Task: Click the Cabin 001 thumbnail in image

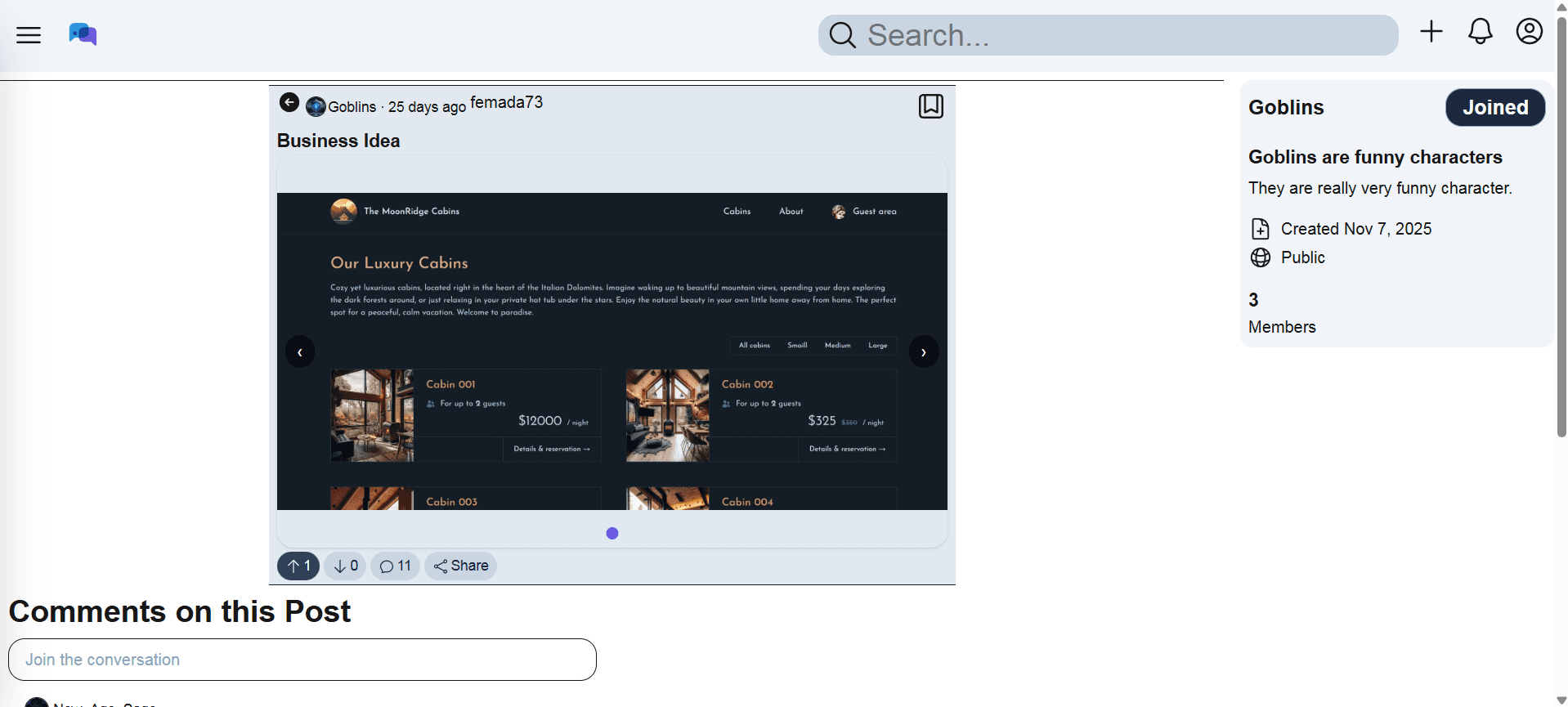Action: click(372, 415)
